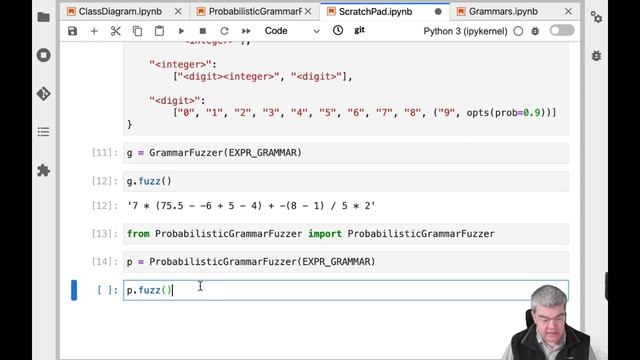Enable debugger via toolbar bug icon

click(535, 31)
